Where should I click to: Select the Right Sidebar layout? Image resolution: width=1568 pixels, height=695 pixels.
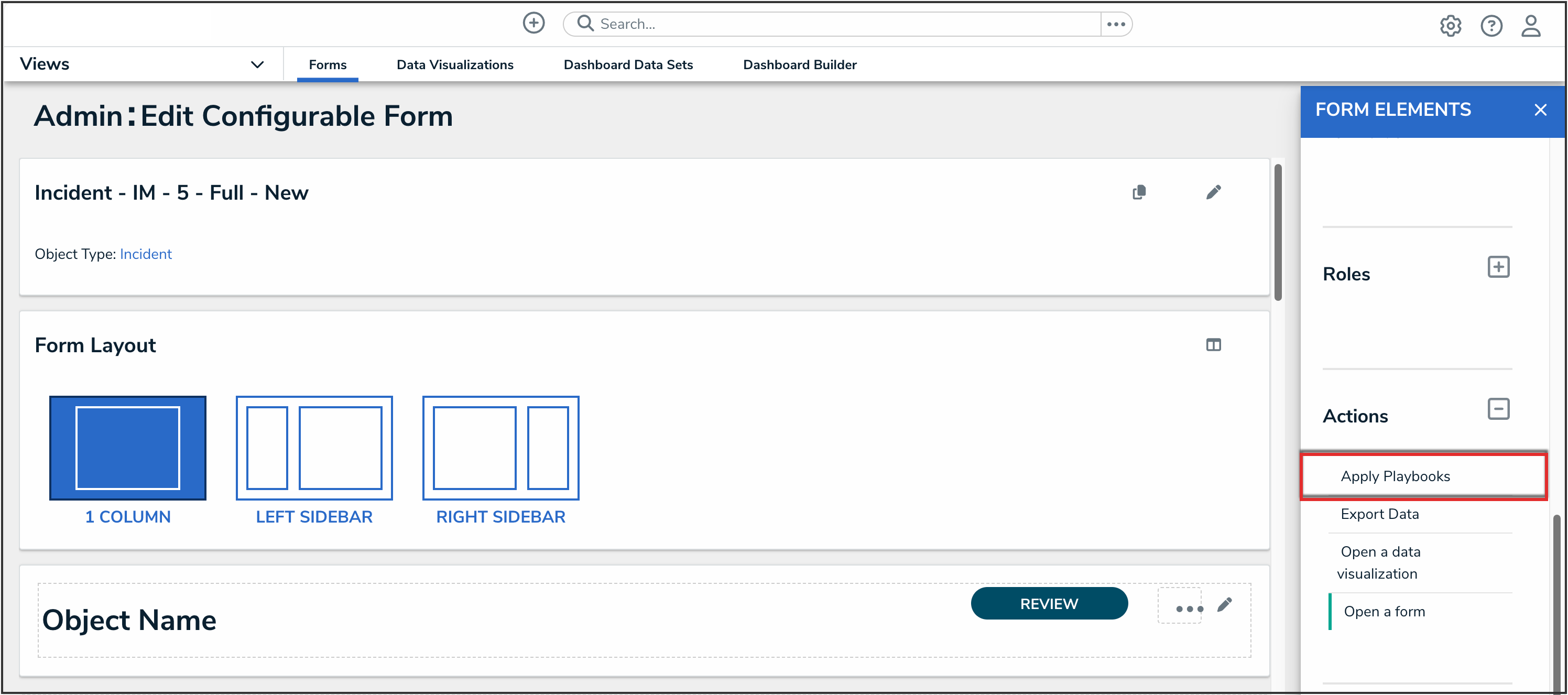pyautogui.click(x=500, y=449)
